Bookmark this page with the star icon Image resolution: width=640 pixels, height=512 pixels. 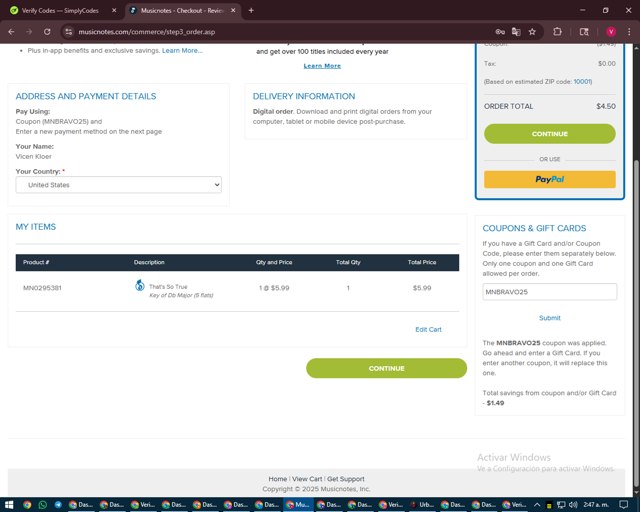click(532, 32)
